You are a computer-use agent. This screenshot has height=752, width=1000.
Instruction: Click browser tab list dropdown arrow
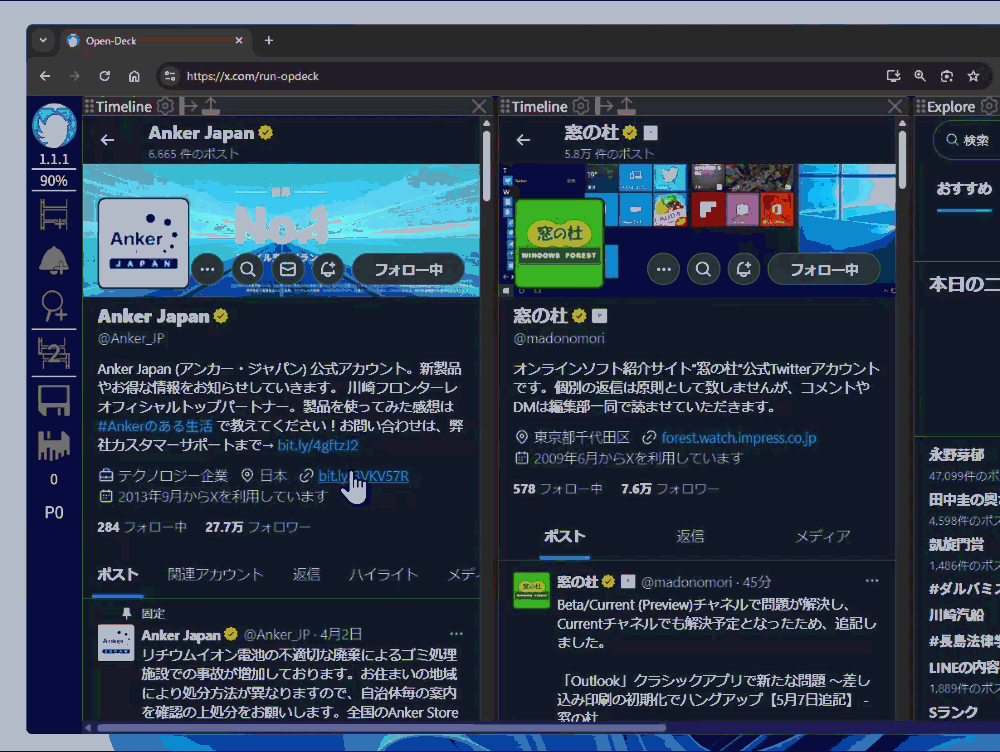coord(43,40)
